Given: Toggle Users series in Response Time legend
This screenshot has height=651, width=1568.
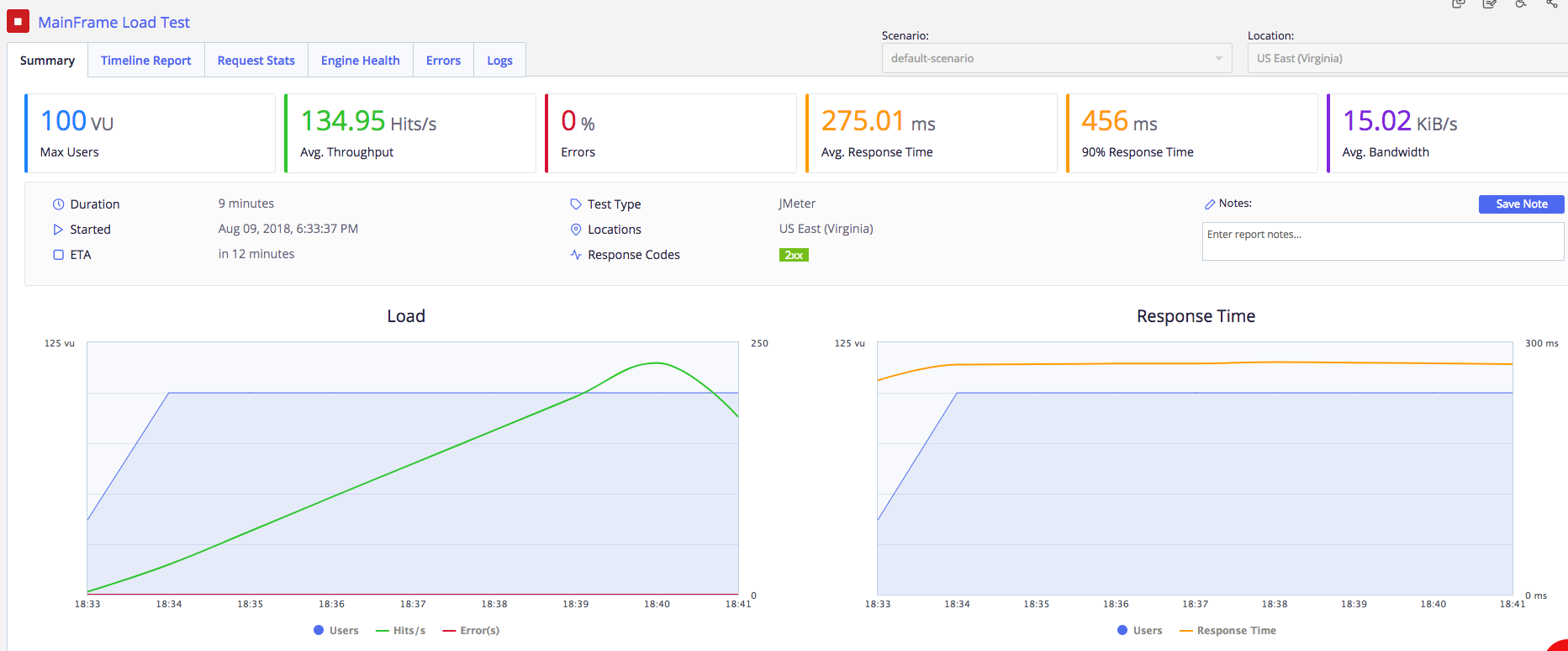Looking at the screenshot, I should point(1140,631).
